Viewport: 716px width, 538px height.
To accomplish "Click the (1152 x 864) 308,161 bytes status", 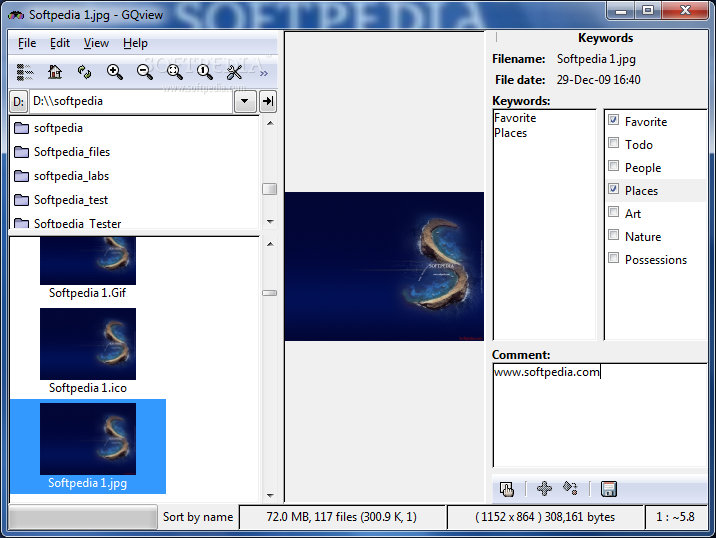I will coord(545,517).
